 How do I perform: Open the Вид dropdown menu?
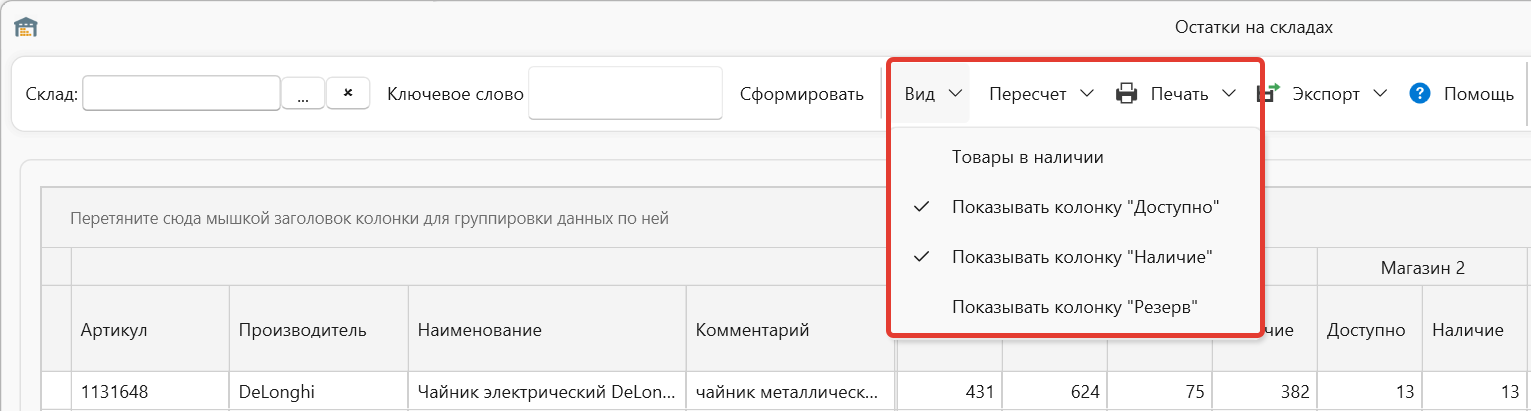(933, 94)
